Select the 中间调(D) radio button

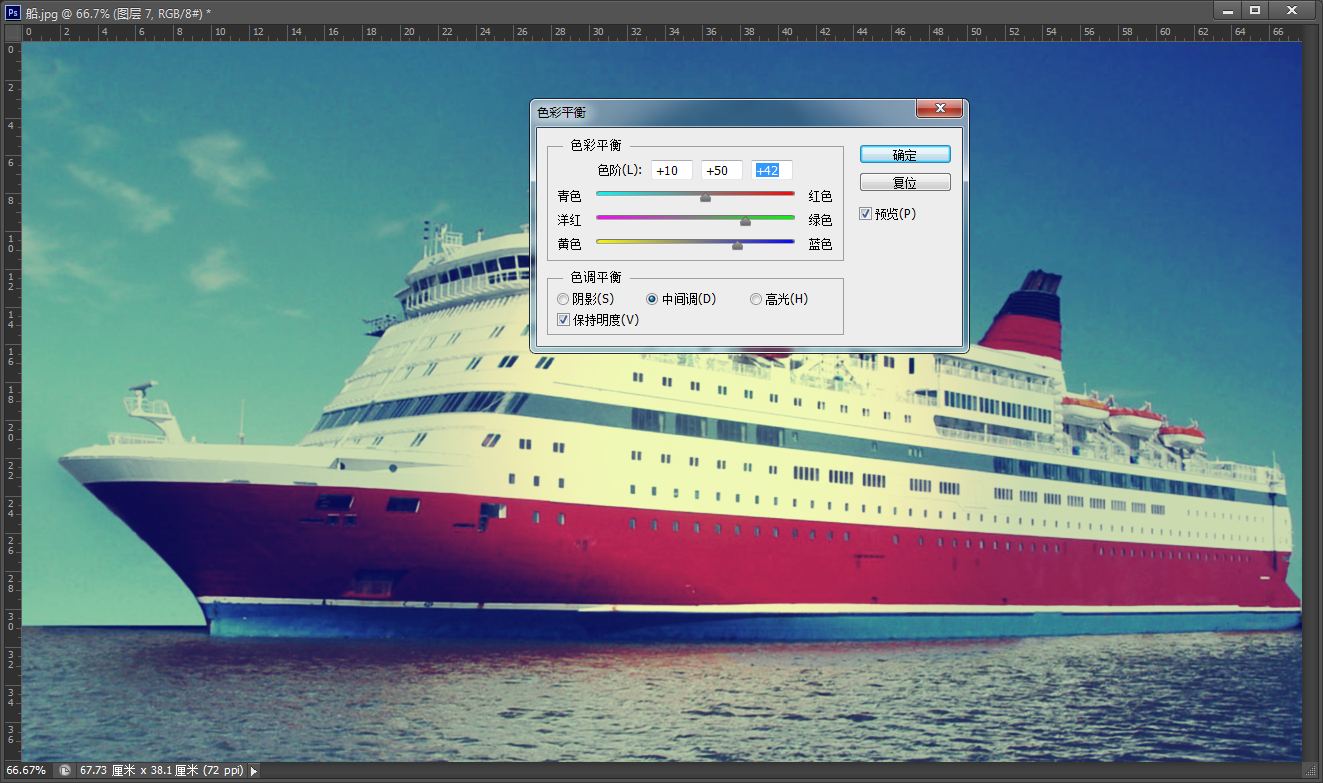[x=653, y=298]
